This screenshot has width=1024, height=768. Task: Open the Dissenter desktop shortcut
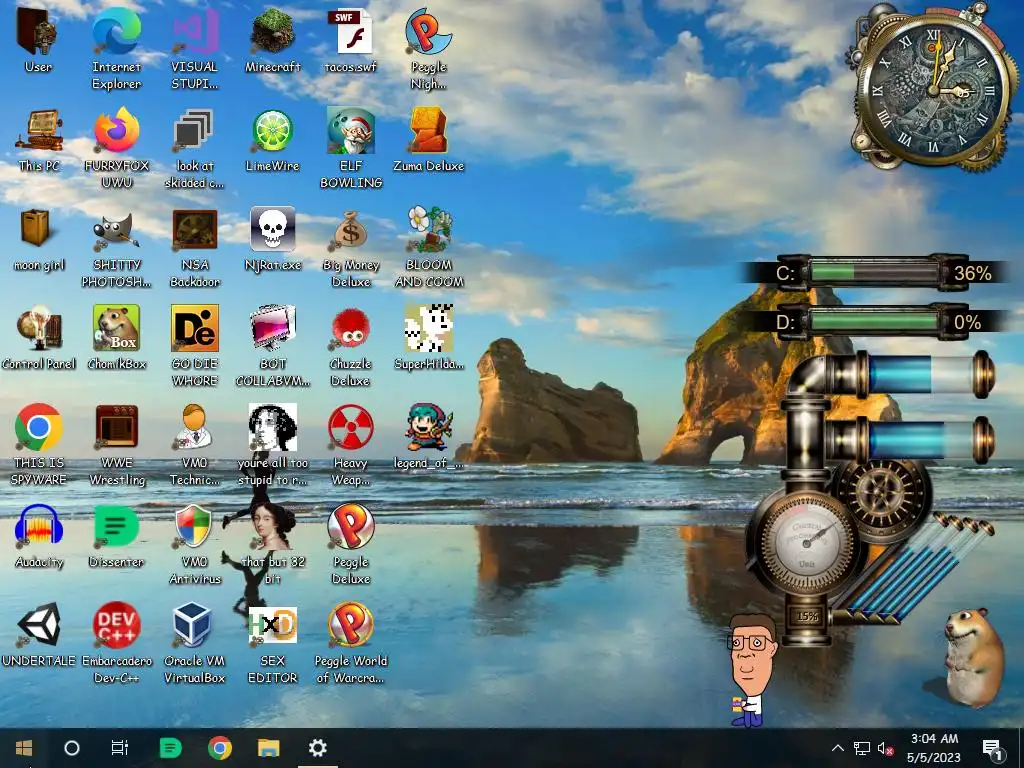point(116,526)
